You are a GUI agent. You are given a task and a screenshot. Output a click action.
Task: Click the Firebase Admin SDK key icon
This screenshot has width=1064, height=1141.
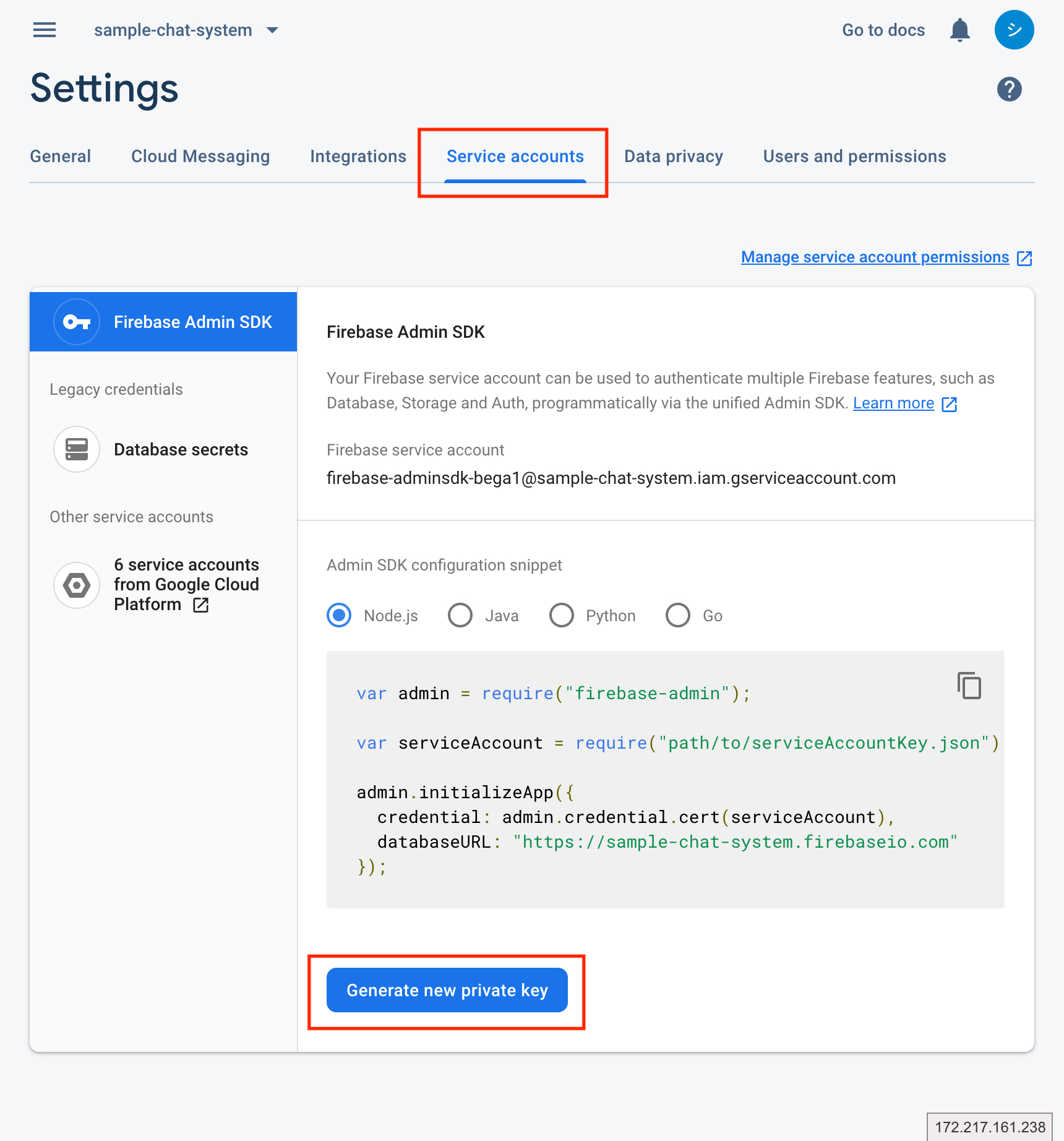click(77, 322)
